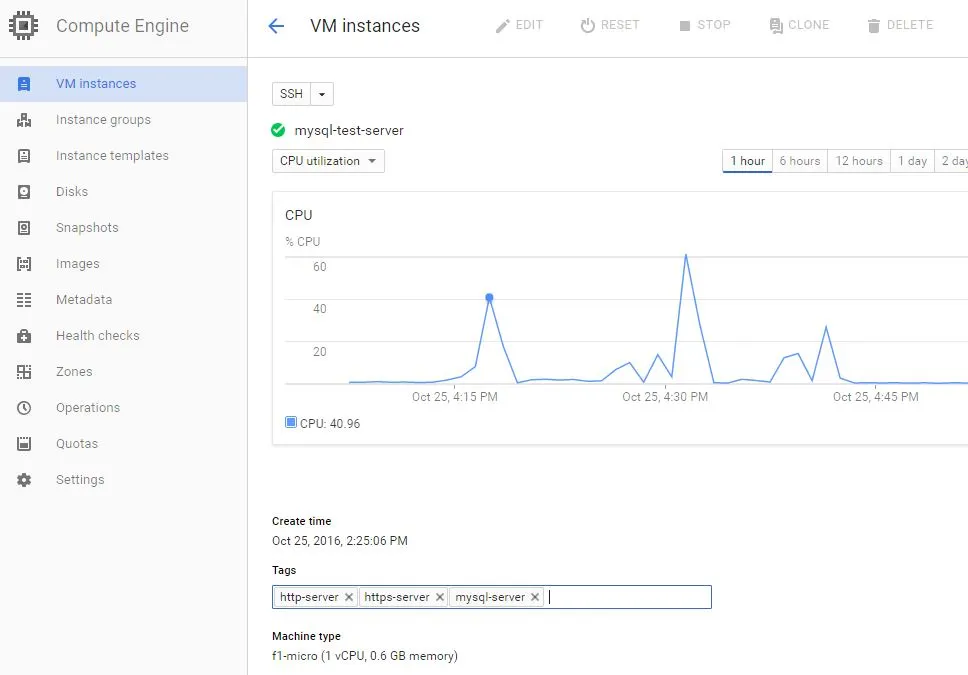Remove the mysql-server tag
The height and width of the screenshot is (675, 968).
535,597
